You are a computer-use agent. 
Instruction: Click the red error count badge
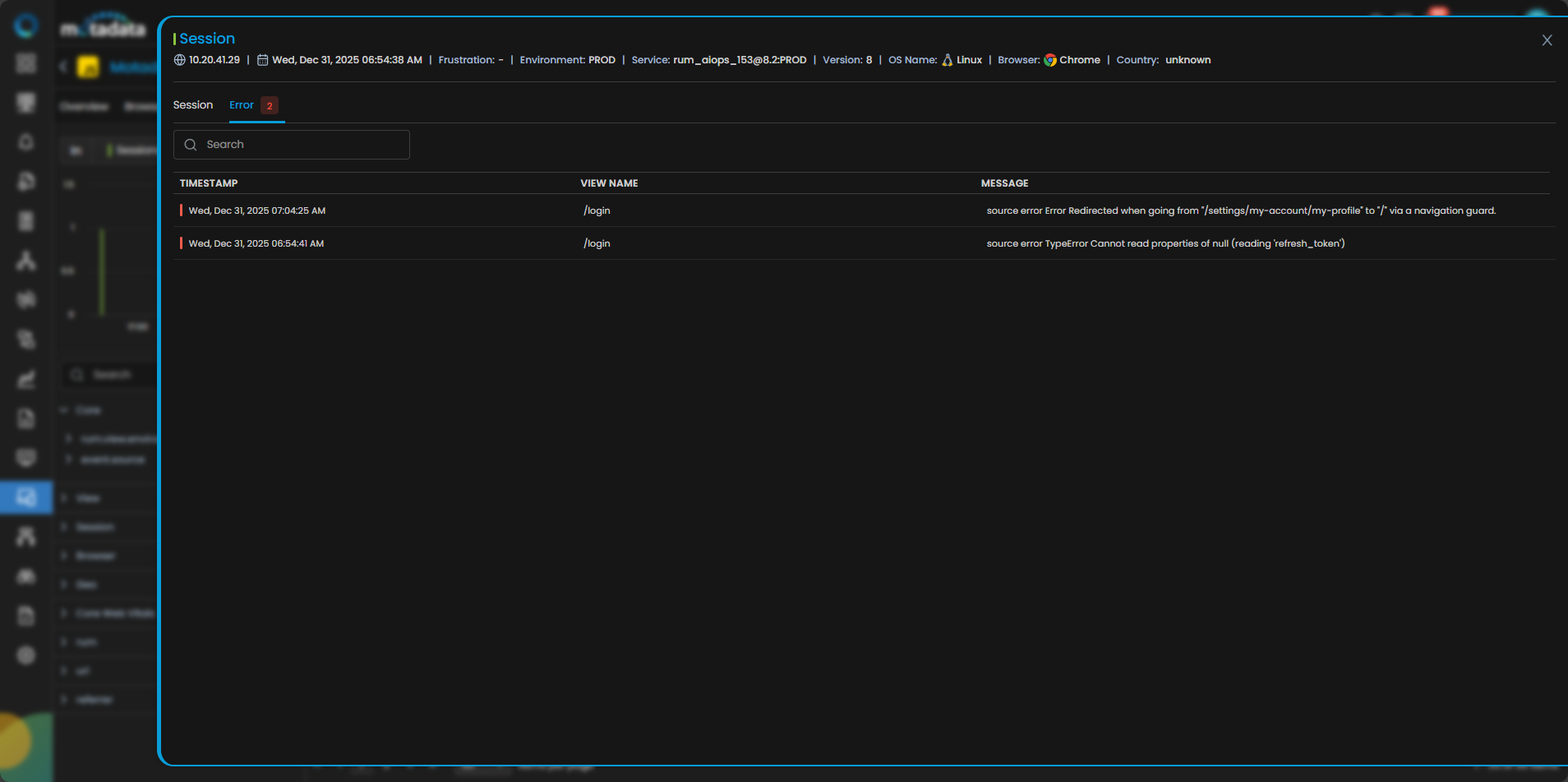[270, 106]
